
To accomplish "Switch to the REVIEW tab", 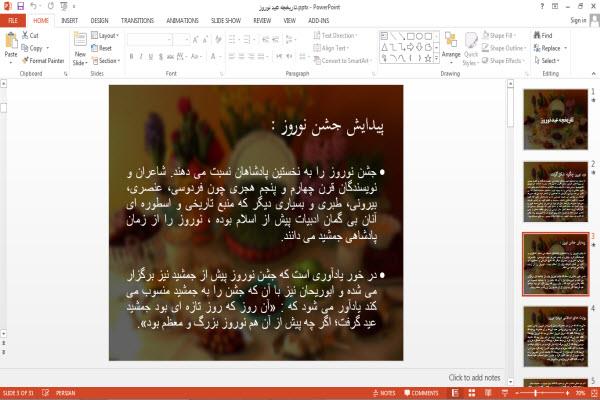I will tap(262, 20).
